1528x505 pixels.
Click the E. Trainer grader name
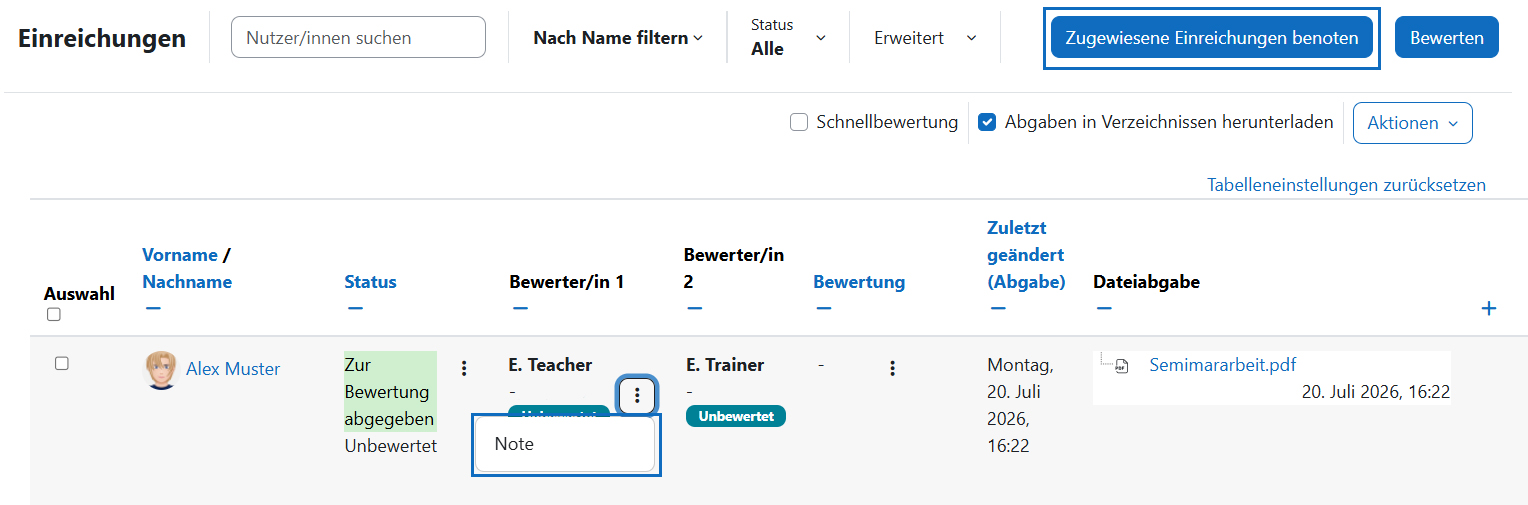725,365
